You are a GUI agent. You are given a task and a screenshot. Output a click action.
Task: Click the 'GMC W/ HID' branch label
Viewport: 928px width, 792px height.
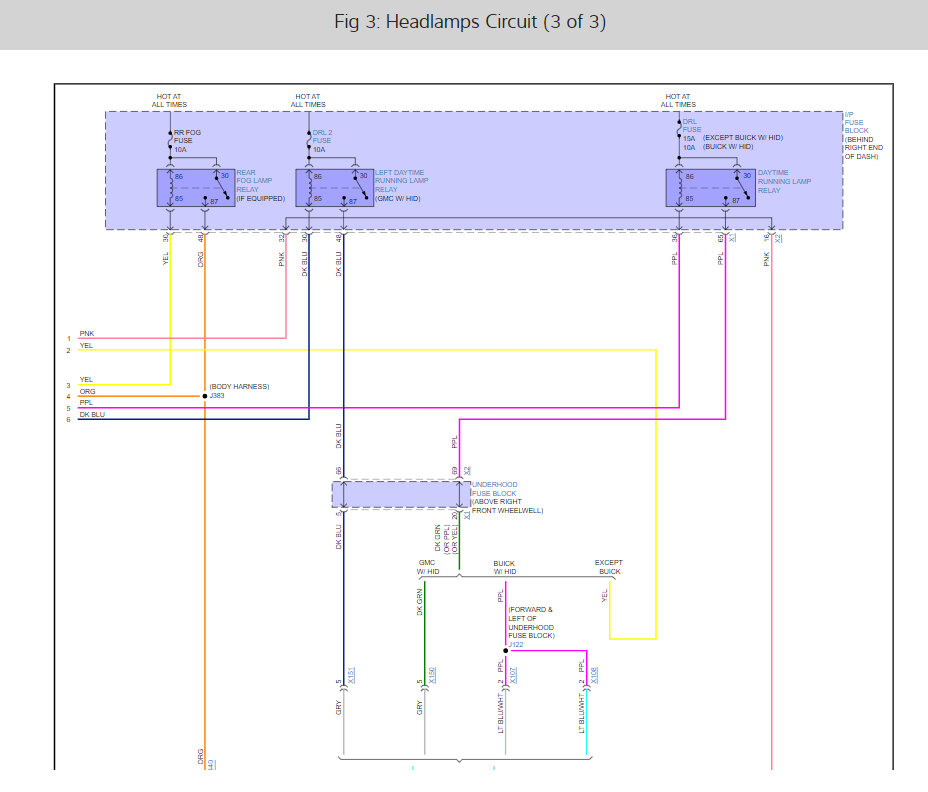[427, 567]
